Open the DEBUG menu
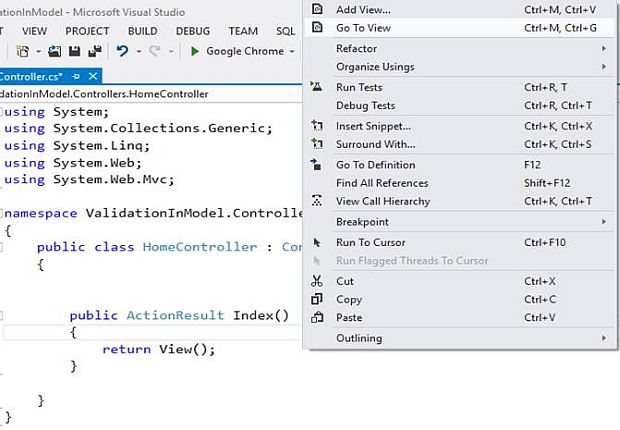620x430 pixels. (193, 31)
